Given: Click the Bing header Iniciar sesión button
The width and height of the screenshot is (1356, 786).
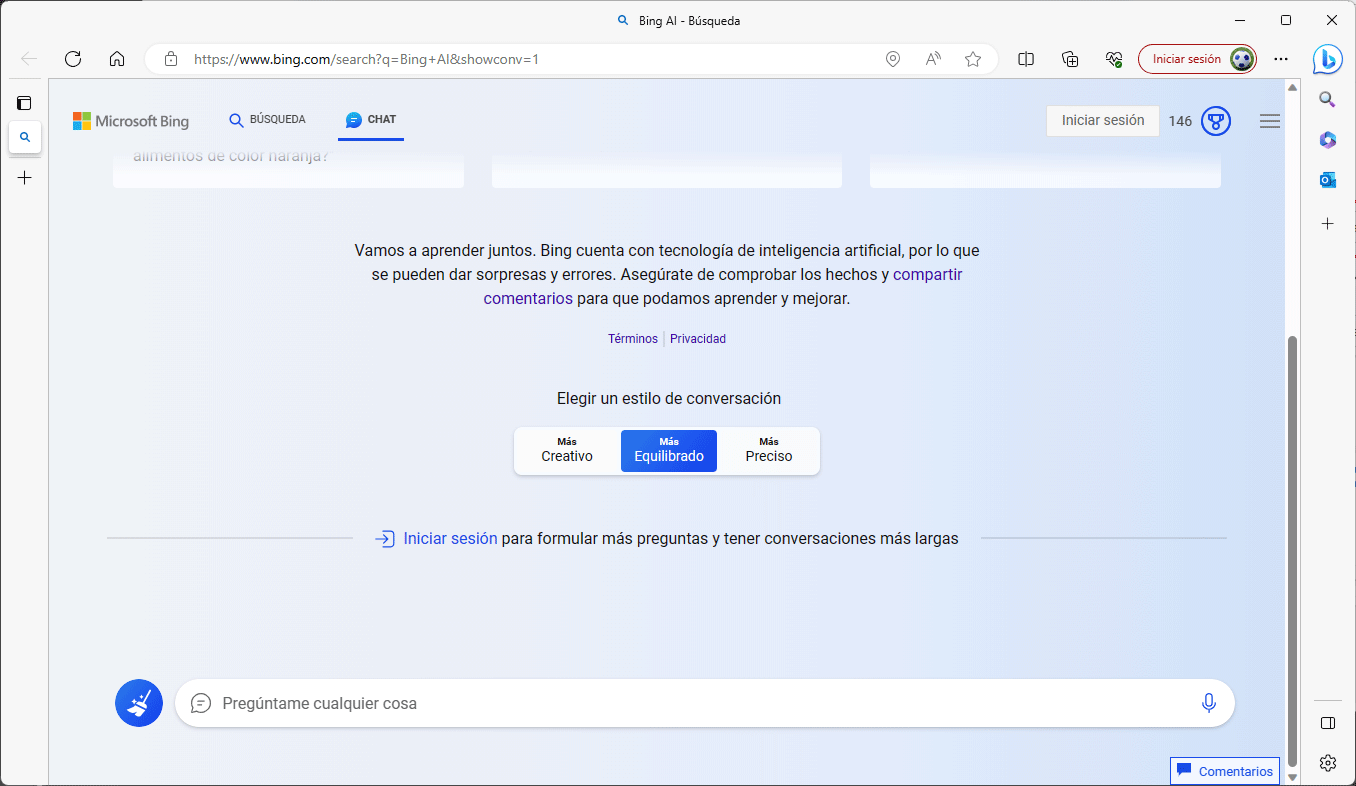Looking at the screenshot, I should [x=1103, y=120].
